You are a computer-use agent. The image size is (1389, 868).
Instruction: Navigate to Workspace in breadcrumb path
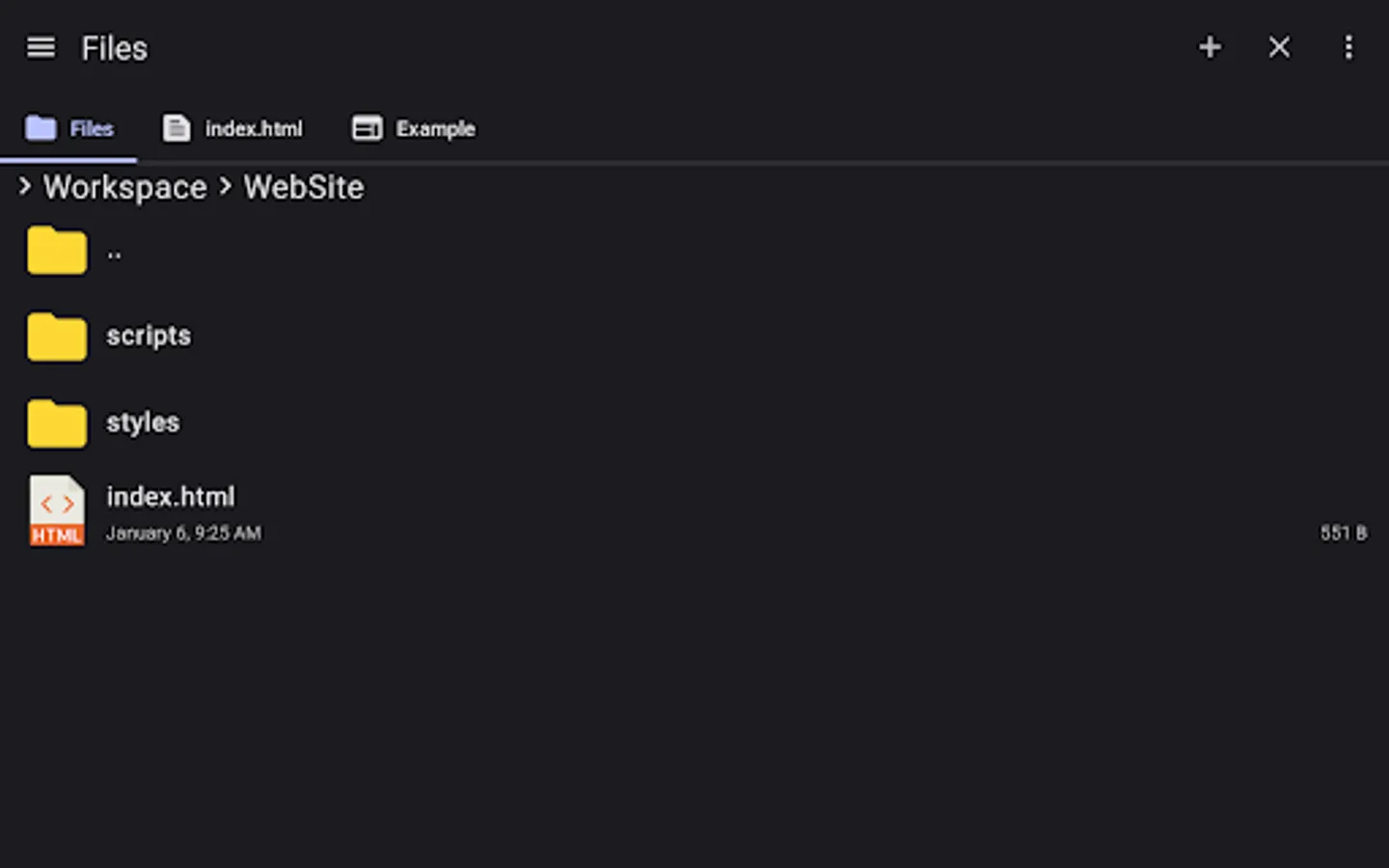tap(124, 187)
